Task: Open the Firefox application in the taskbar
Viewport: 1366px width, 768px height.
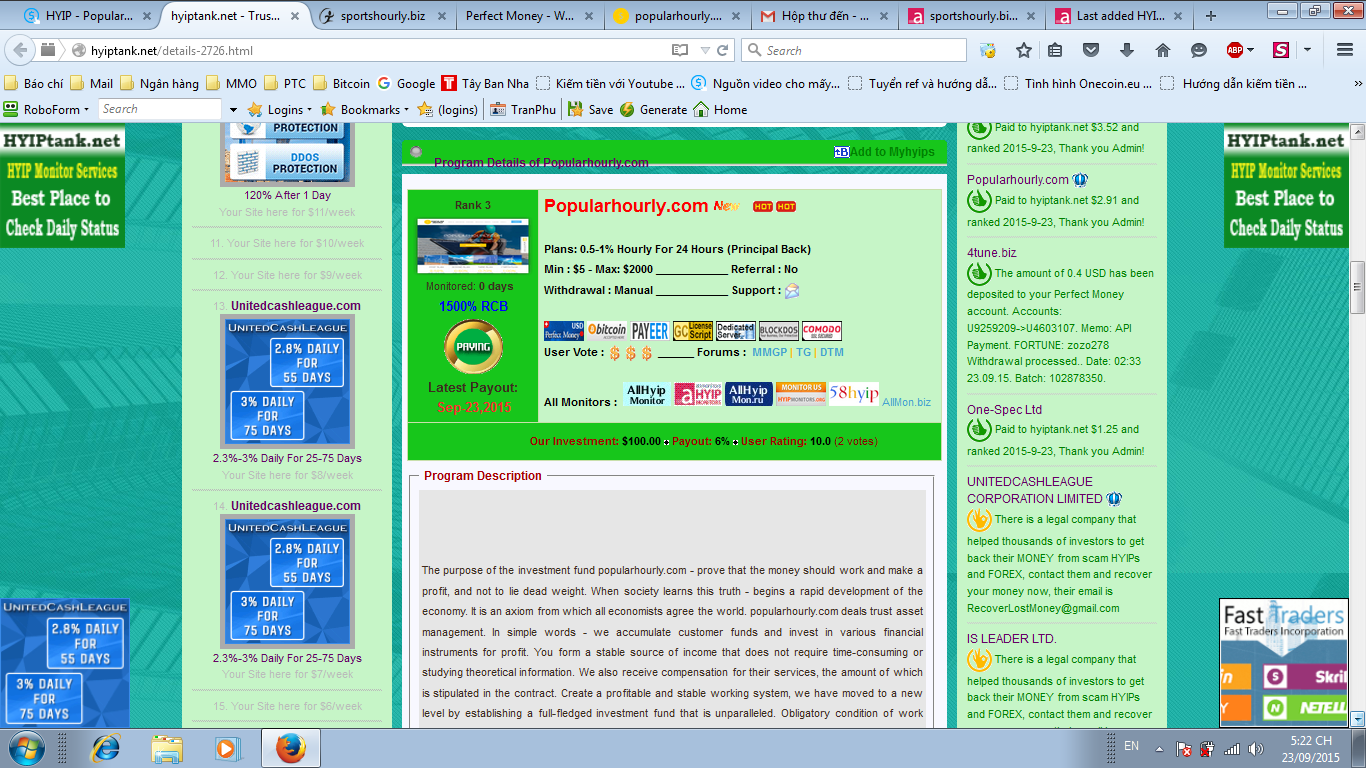Action: [x=290, y=747]
